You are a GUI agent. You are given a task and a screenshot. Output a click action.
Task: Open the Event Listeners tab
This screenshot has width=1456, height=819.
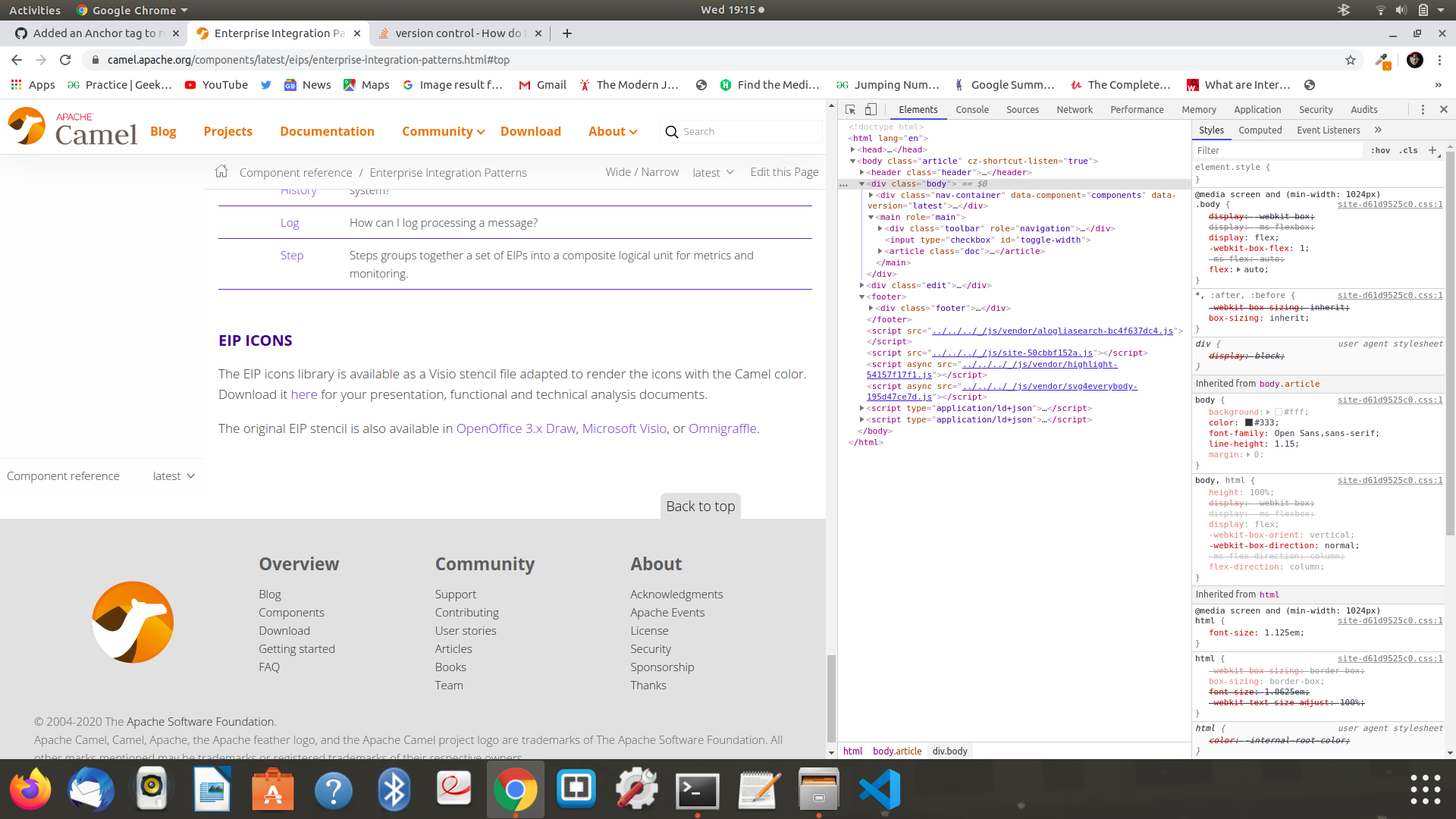1329,130
